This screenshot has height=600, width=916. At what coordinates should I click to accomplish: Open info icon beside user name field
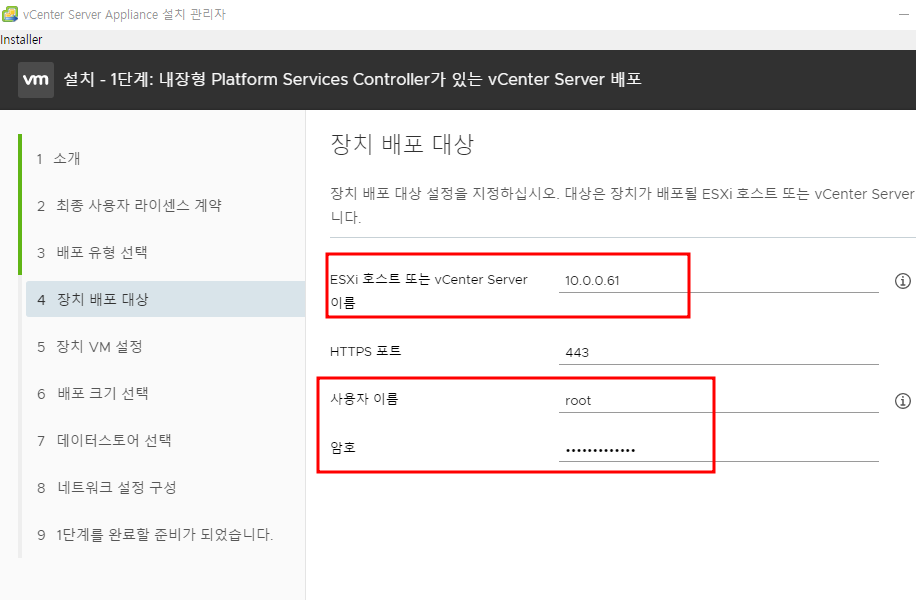coord(903,401)
